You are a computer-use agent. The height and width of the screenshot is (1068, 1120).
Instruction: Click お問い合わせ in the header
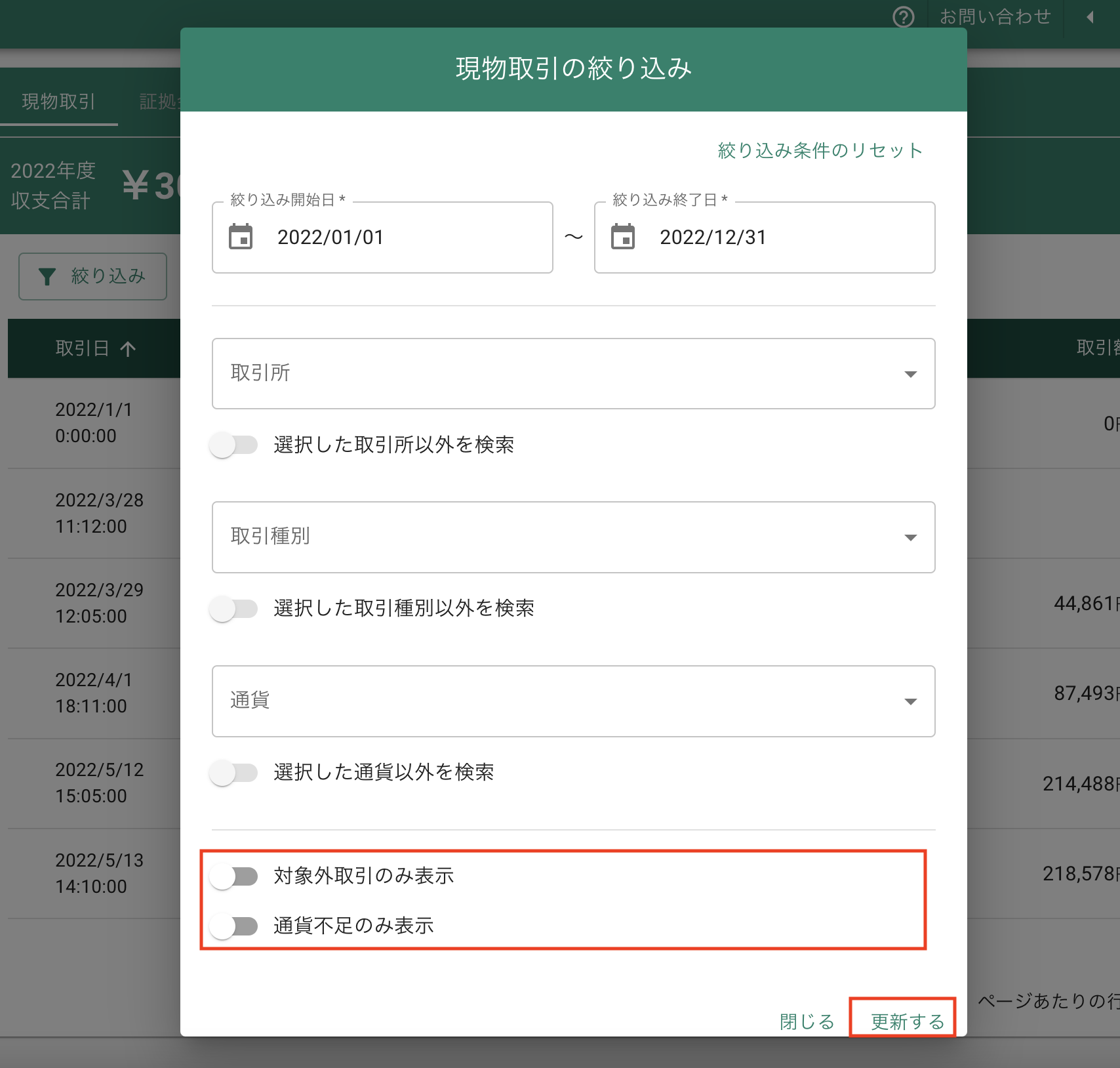point(995,16)
